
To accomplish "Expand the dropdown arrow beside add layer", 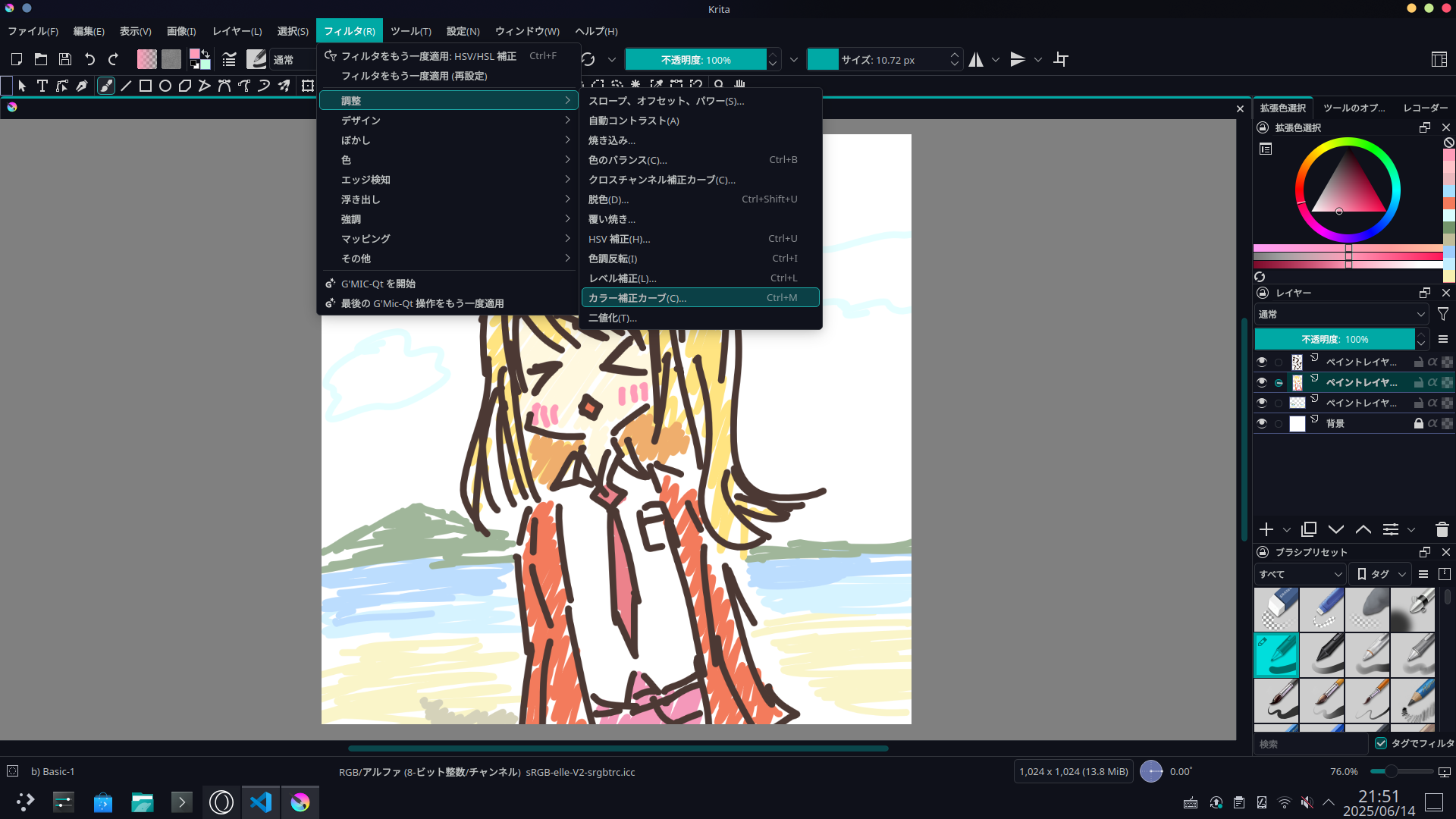I will tap(1286, 529).
